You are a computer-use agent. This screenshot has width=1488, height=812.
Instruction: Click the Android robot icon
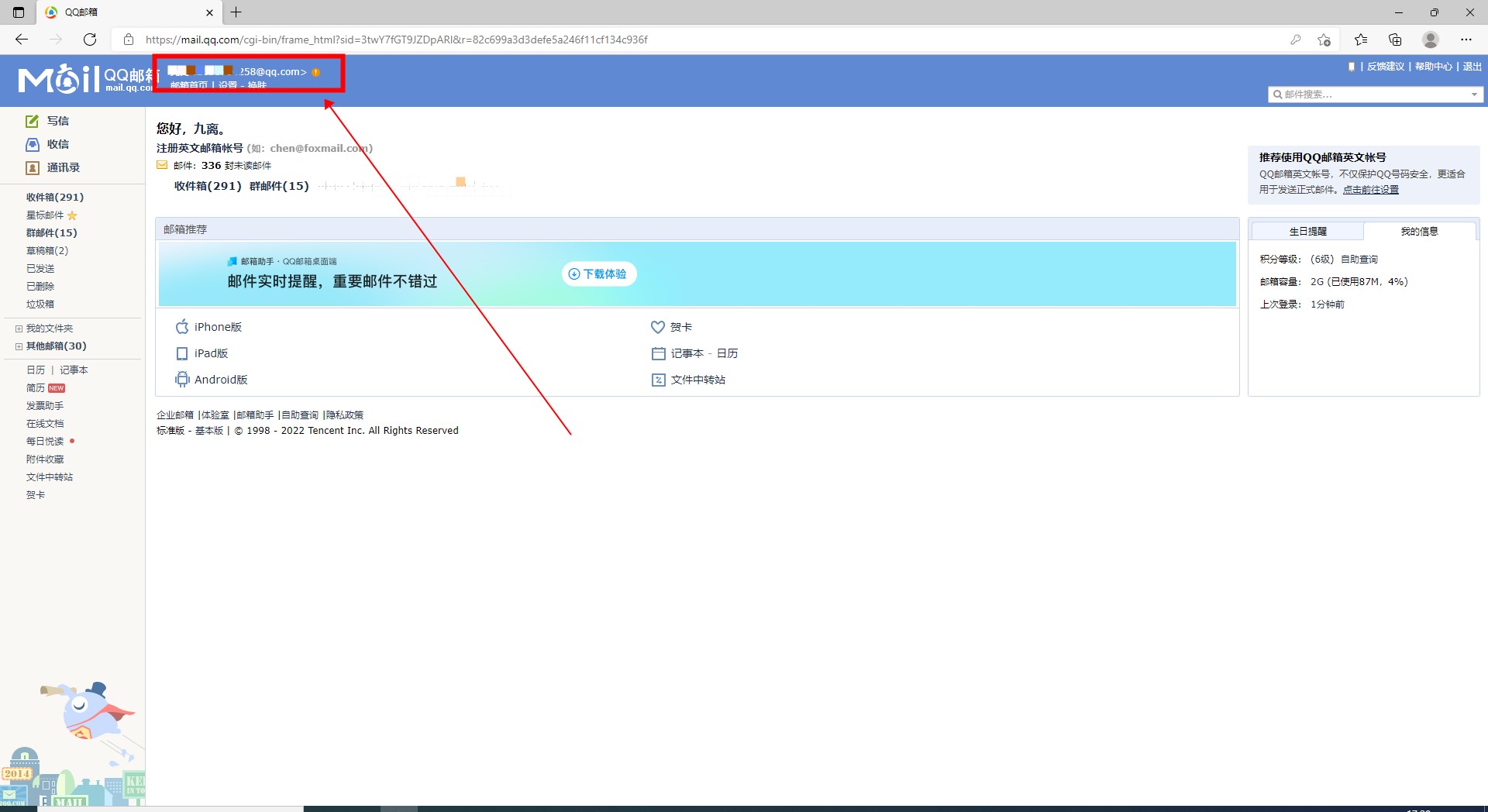coord(182,380)
